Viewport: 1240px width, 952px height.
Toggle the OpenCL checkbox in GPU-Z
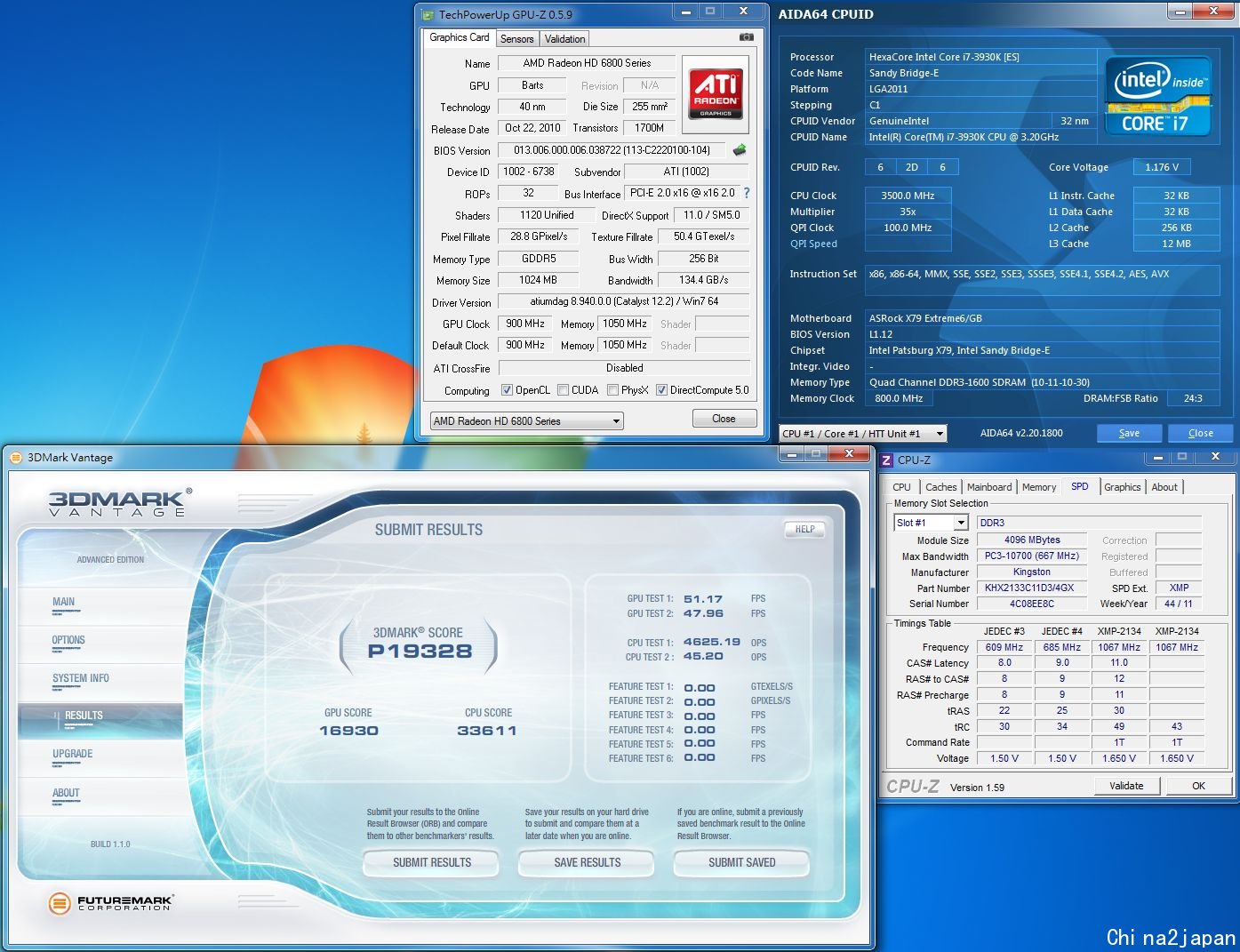(x=507, y=390)
